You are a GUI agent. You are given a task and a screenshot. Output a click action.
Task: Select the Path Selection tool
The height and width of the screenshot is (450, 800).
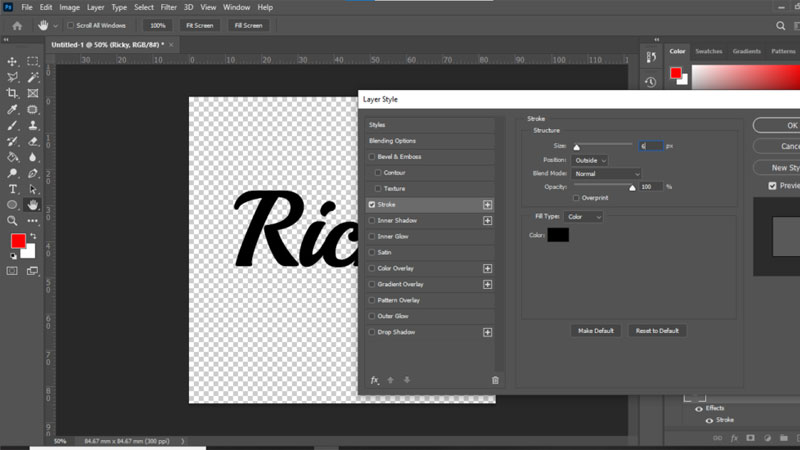tap(33, 189)
